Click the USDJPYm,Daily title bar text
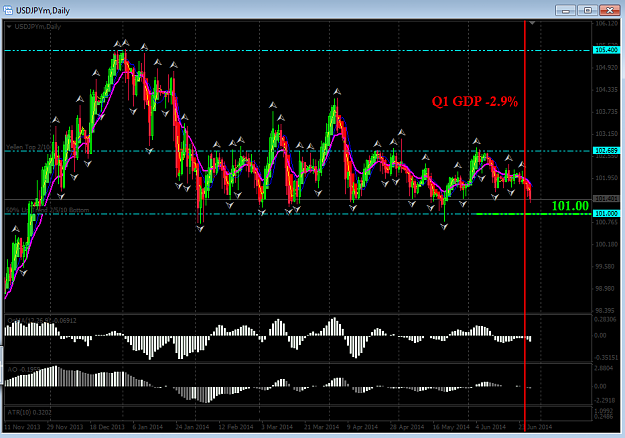The width and height of the screenshot is (625, 438). [43, 10]
